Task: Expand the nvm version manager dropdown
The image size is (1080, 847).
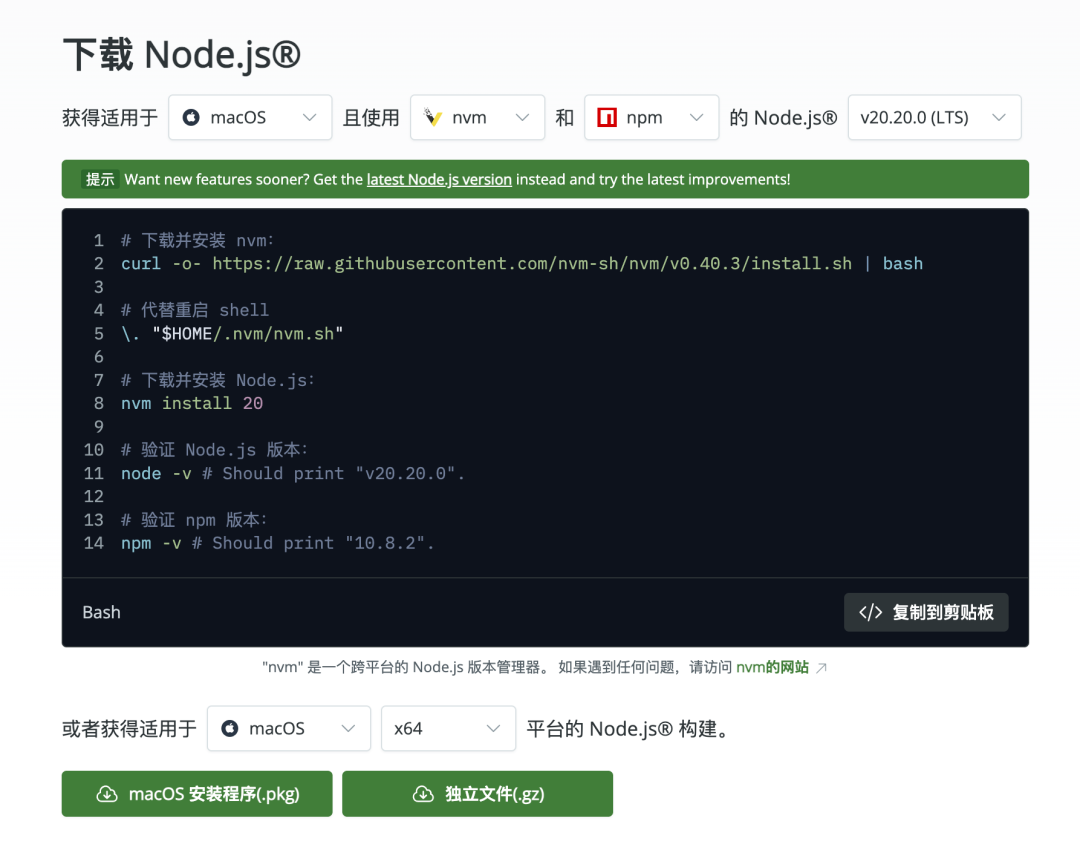Action: [x=478, y=118]
